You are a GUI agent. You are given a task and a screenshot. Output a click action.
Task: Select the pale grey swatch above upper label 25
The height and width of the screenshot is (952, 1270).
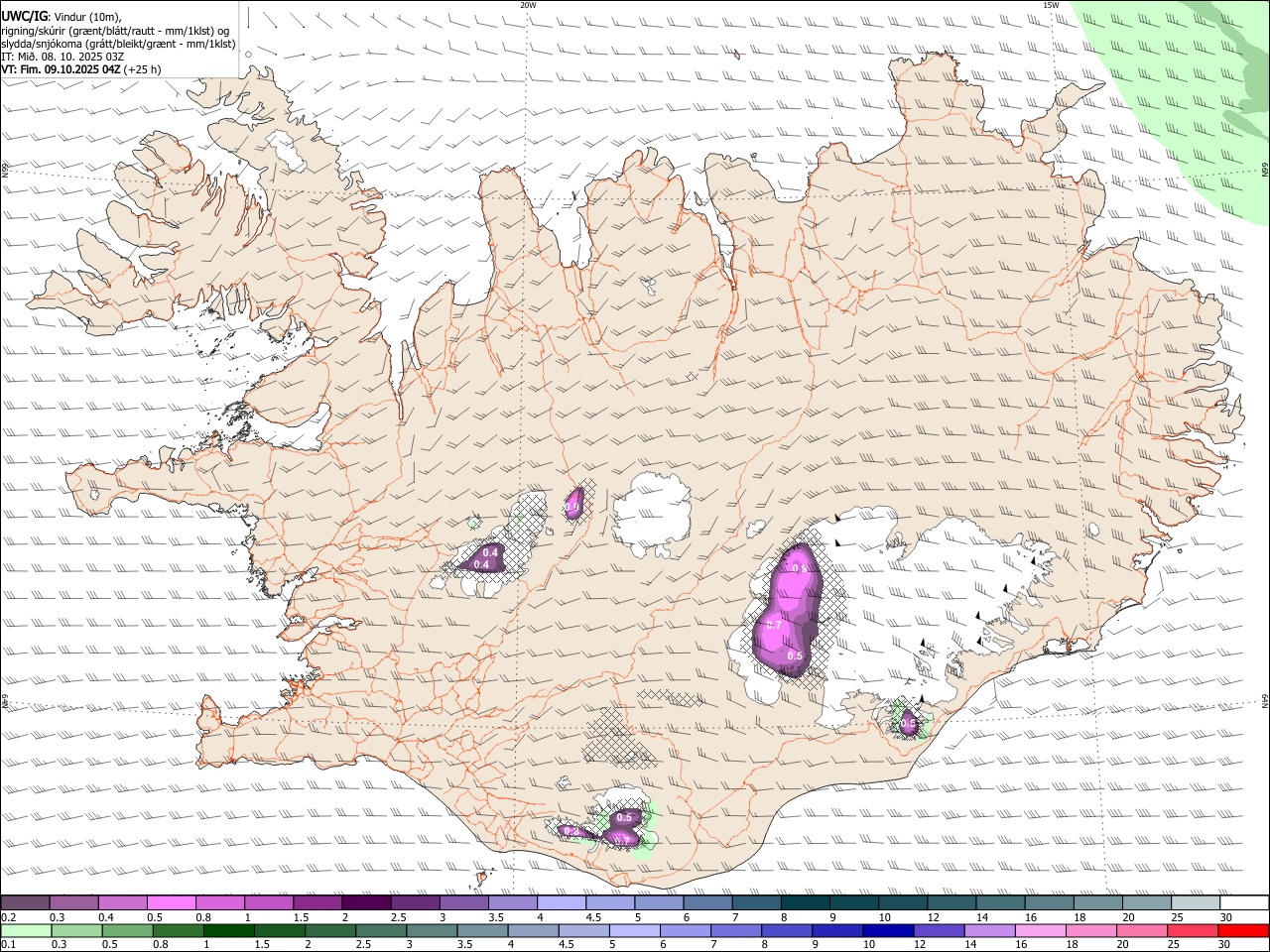point(1195,903)
